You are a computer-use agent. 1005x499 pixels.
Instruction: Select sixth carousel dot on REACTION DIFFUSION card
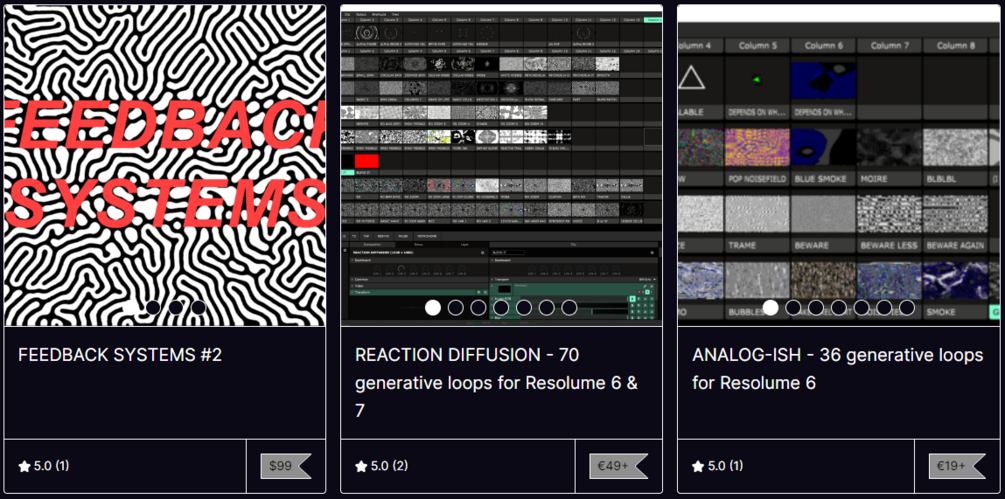click(x=547, y=307)
